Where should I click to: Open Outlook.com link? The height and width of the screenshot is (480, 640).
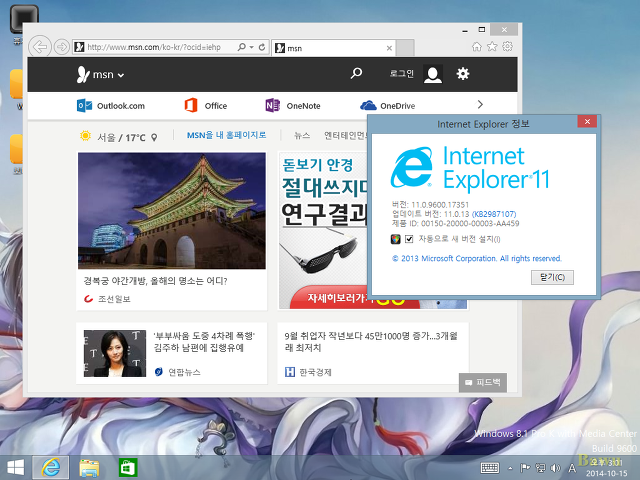111,106
